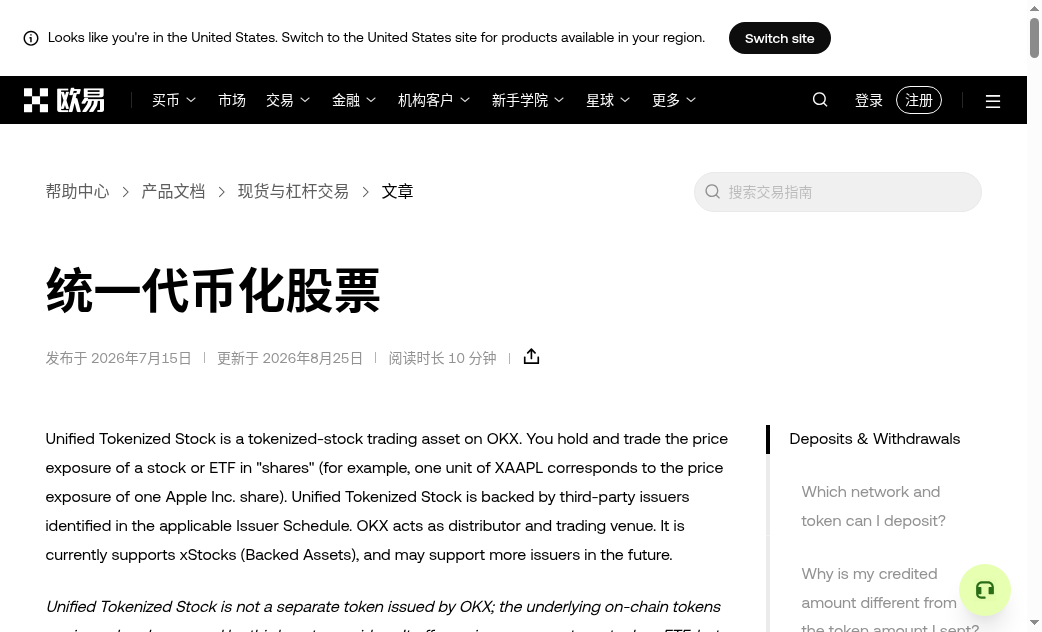This screenshot has width=1042, height=632.
Task: Click the 注册 register button
Action: [x=919, y=100]
